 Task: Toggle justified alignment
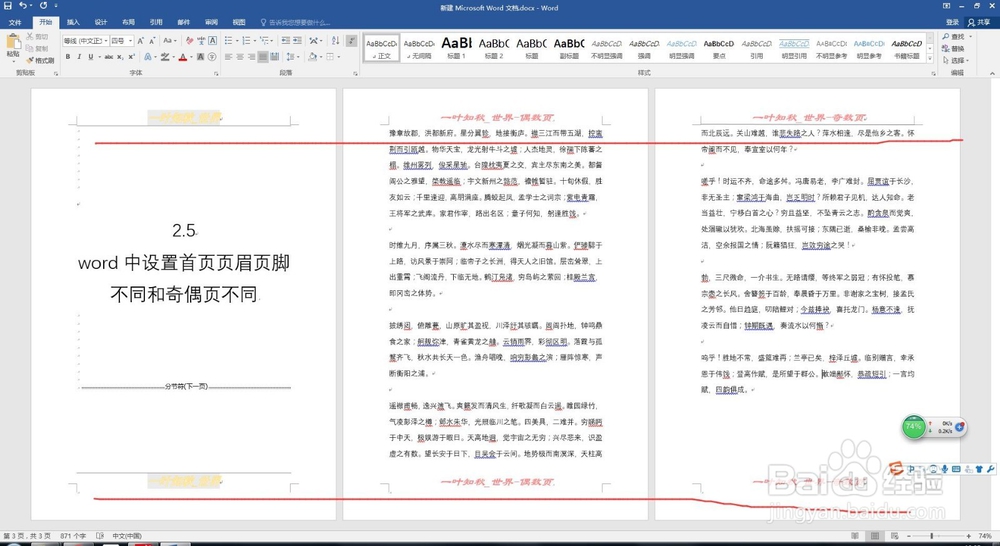coord(263,57)
